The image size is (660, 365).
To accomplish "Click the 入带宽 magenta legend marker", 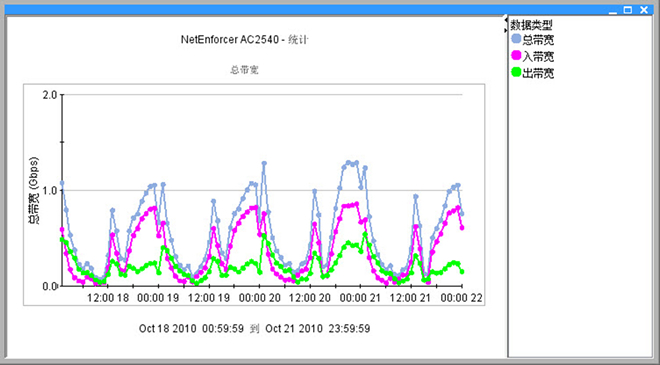I will [516, 56].
